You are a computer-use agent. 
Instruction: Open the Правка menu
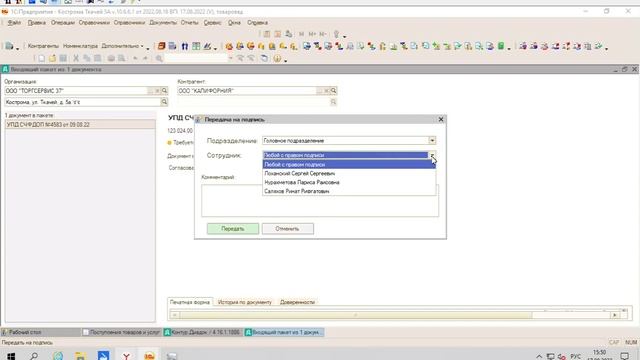pyautogui.click(x=36, y=22)
